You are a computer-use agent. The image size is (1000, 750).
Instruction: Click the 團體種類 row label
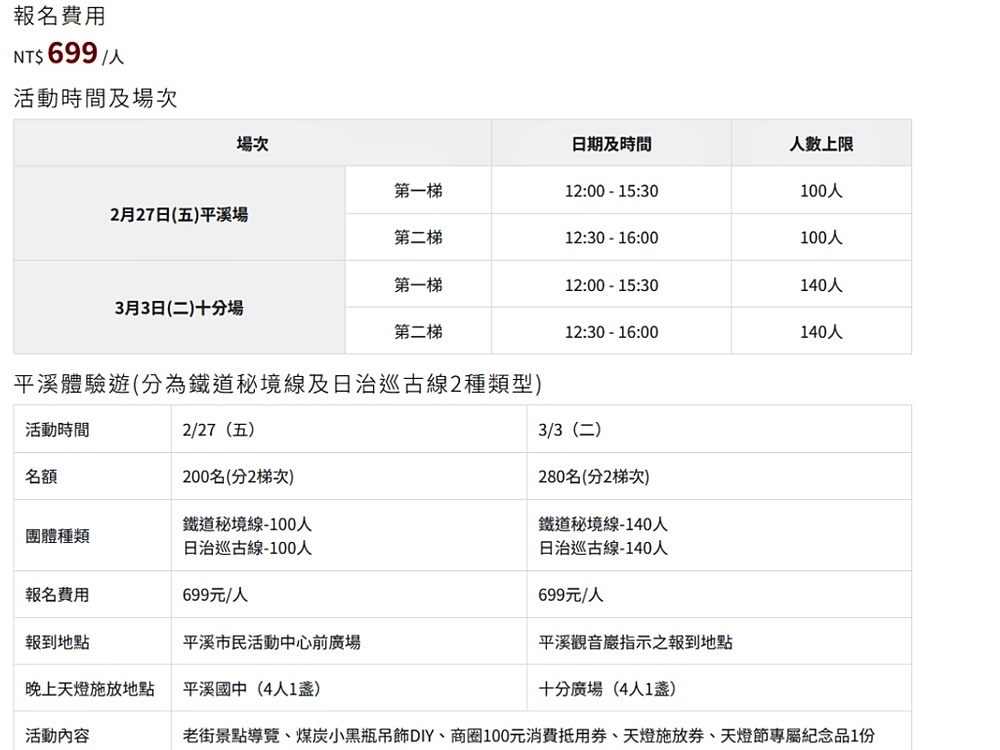[x=57, y=536]
